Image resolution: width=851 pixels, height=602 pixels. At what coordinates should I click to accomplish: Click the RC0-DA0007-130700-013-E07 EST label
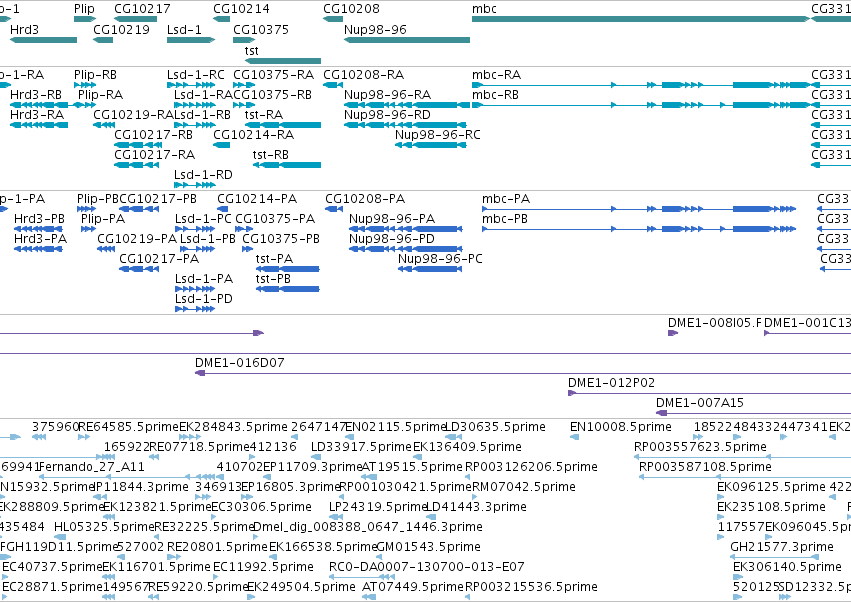[x=427, y=567]
